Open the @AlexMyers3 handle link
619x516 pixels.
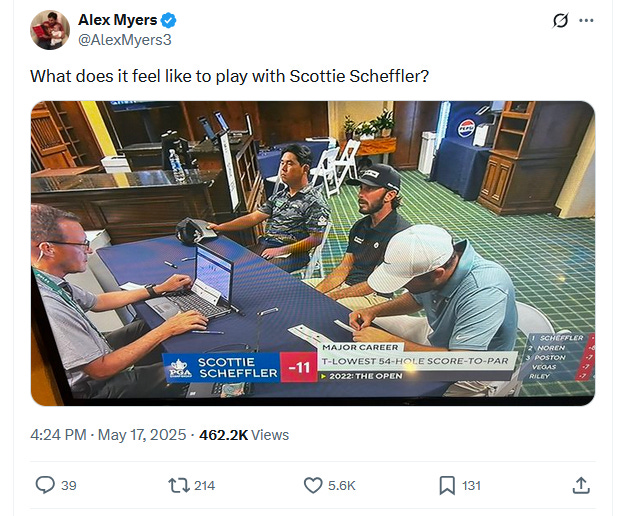pos(125,40)
